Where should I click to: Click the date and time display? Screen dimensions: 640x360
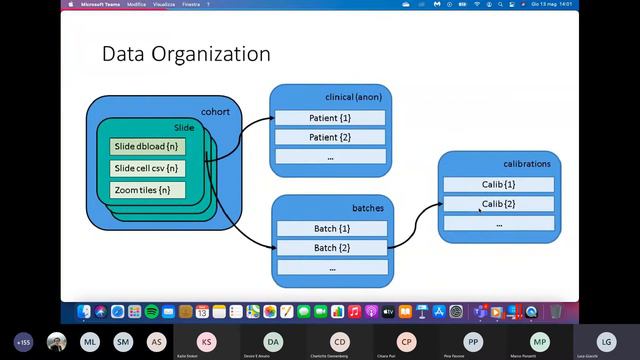point(552,4)
